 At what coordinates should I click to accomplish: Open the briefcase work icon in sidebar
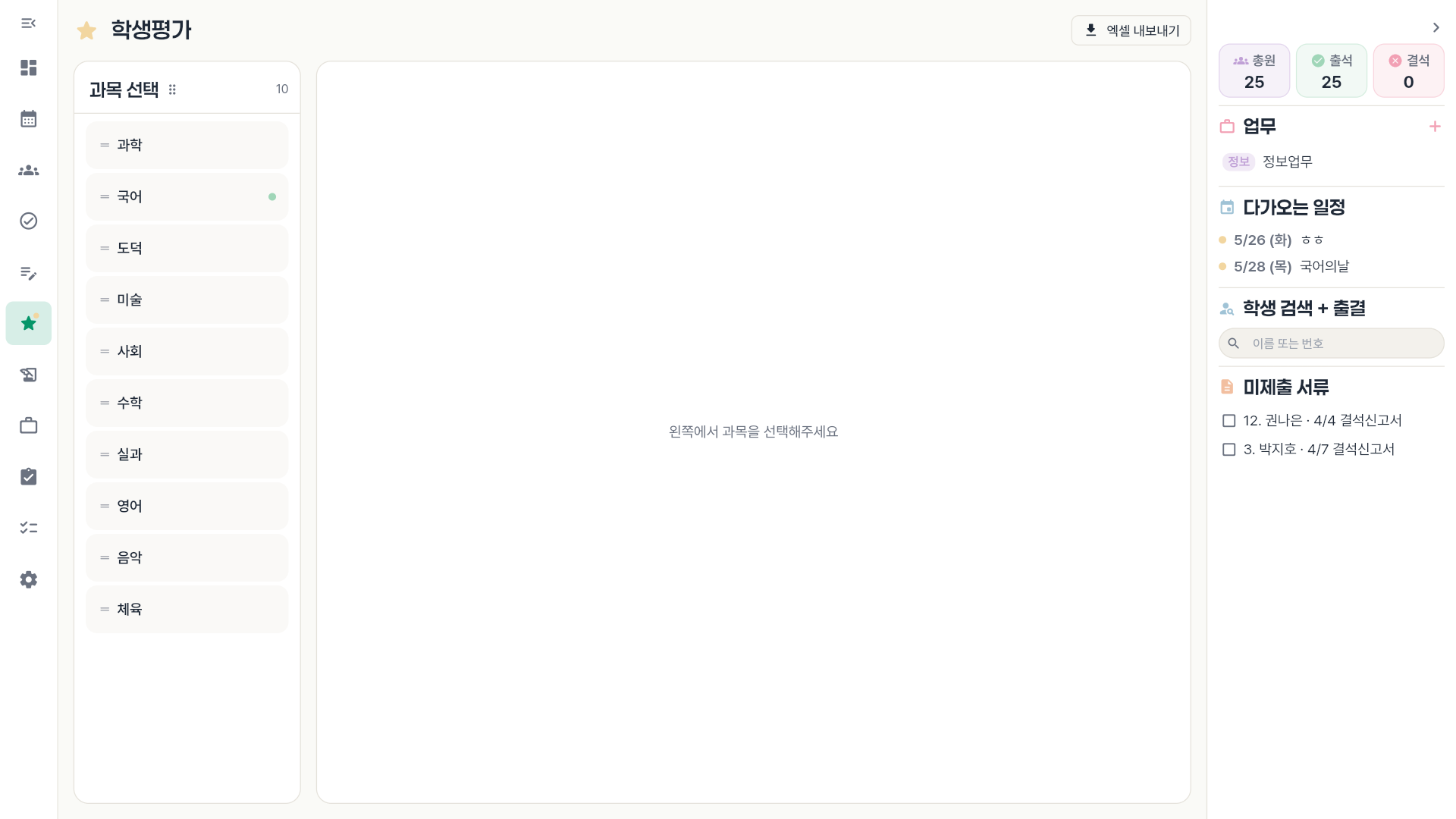tap(28, 425)
